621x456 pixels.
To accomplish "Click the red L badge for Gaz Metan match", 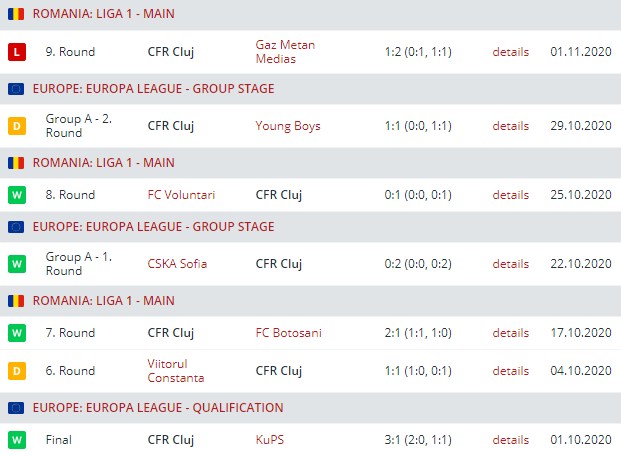I will [x=15, y=51].
